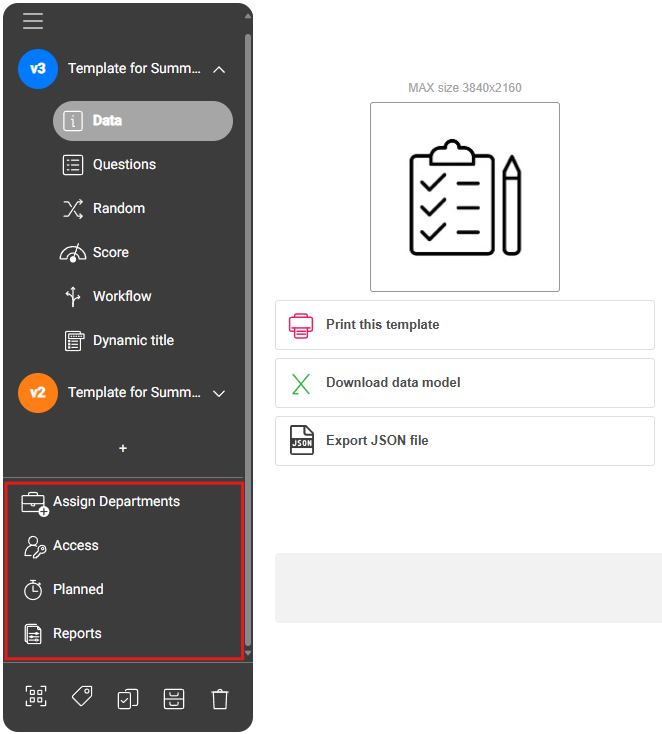The height and width of the screenshot is (734, 662).
Task: Click the blue v3 version badge
Action: tap(37, 69)
